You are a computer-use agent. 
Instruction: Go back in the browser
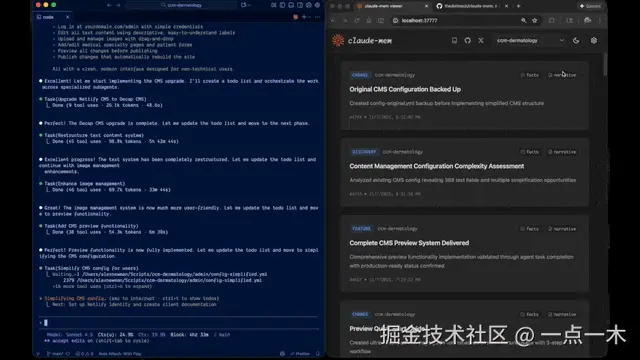click(333, 20)
